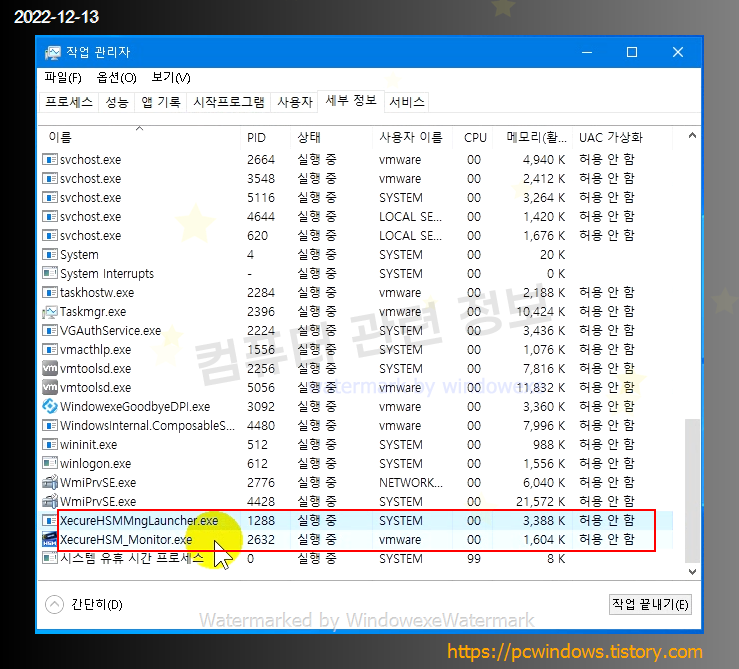Click the vmtoolsd.exe icon for PID 2256
This screenshot has height=669, width=739.
[x=49, y=369]
